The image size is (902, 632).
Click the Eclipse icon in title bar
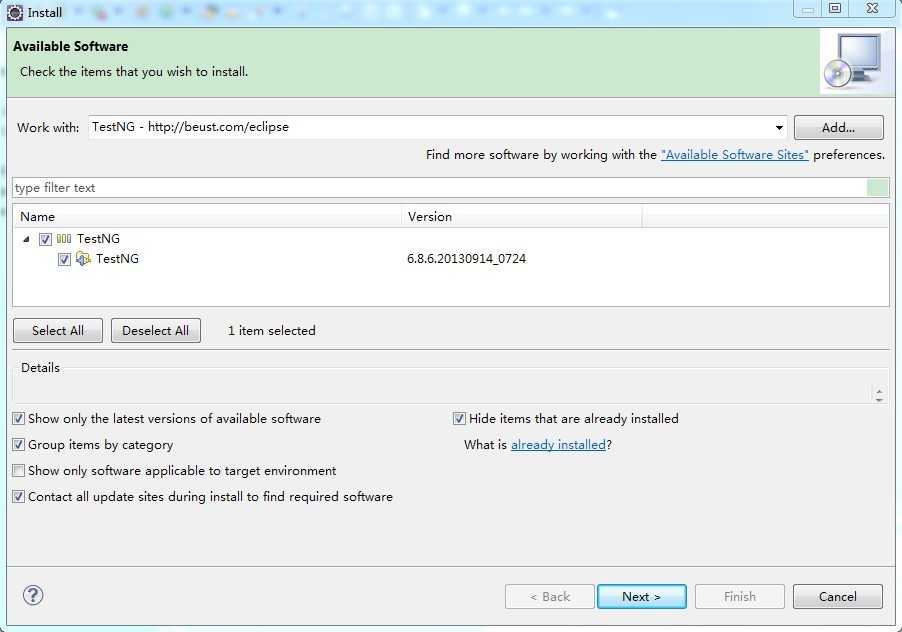point(14,12)
